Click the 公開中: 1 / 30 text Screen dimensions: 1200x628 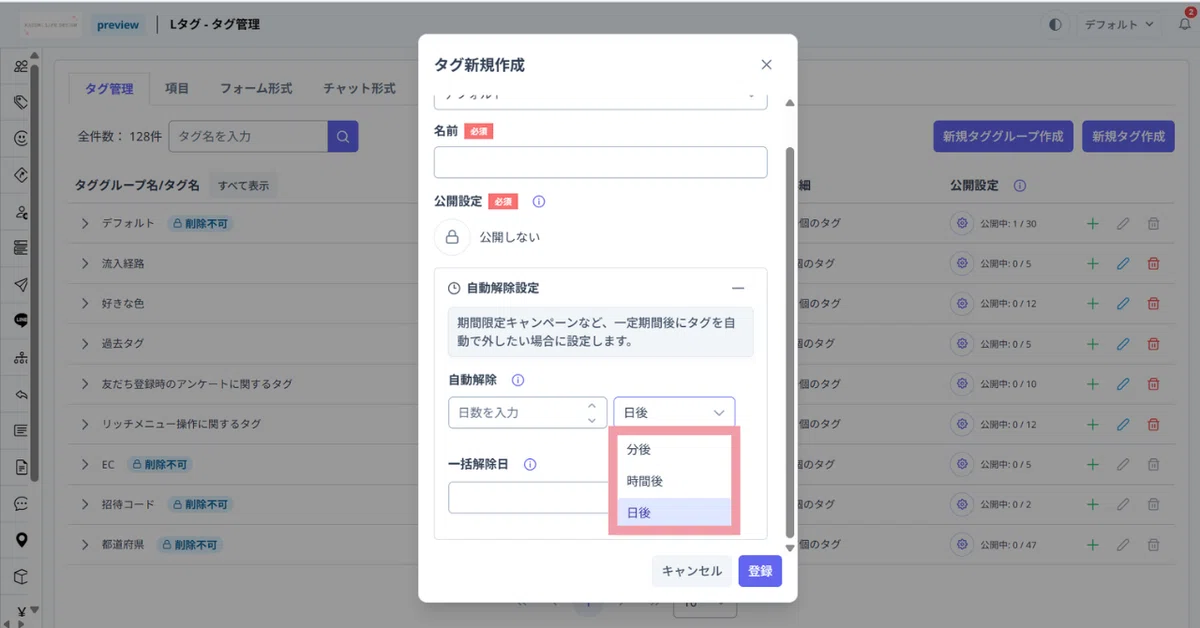[1008, 223]
